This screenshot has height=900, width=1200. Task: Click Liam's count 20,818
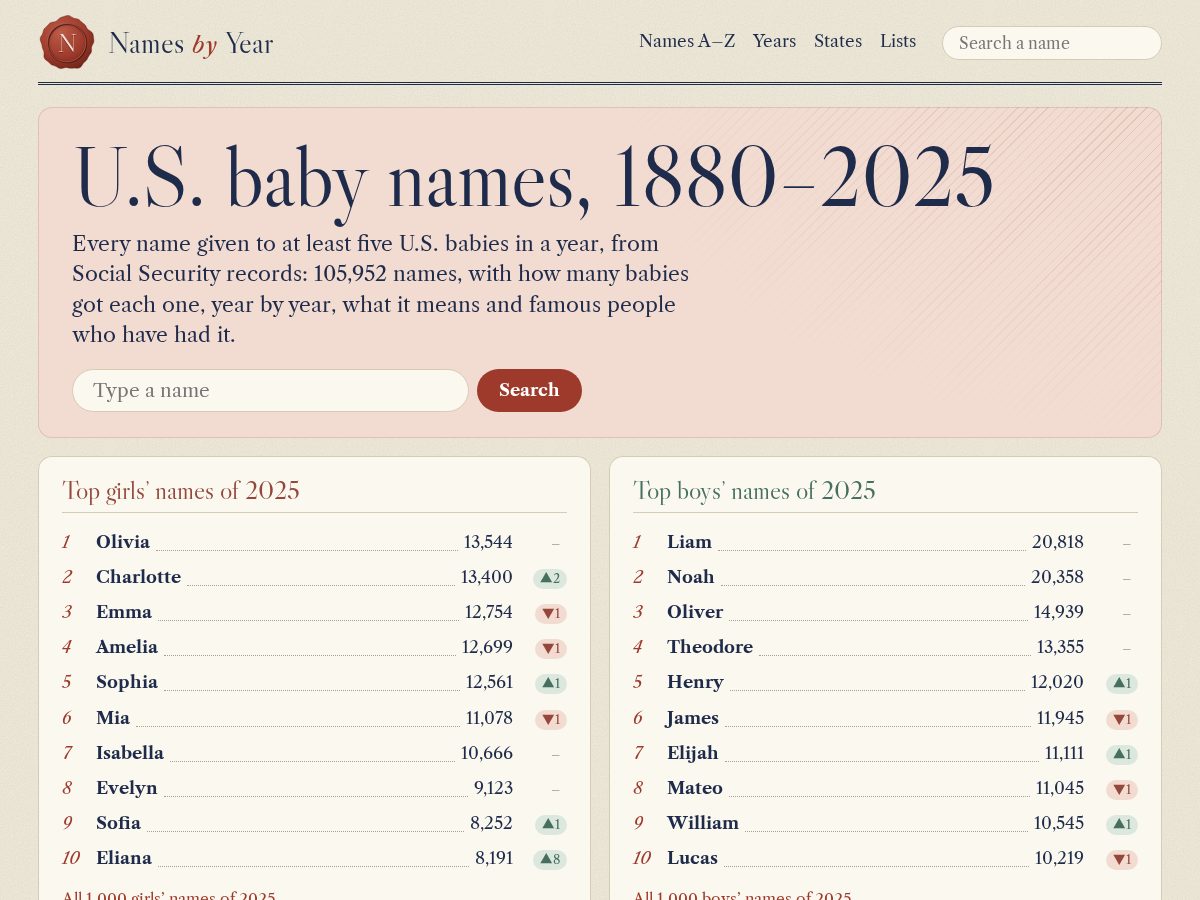1058,542
